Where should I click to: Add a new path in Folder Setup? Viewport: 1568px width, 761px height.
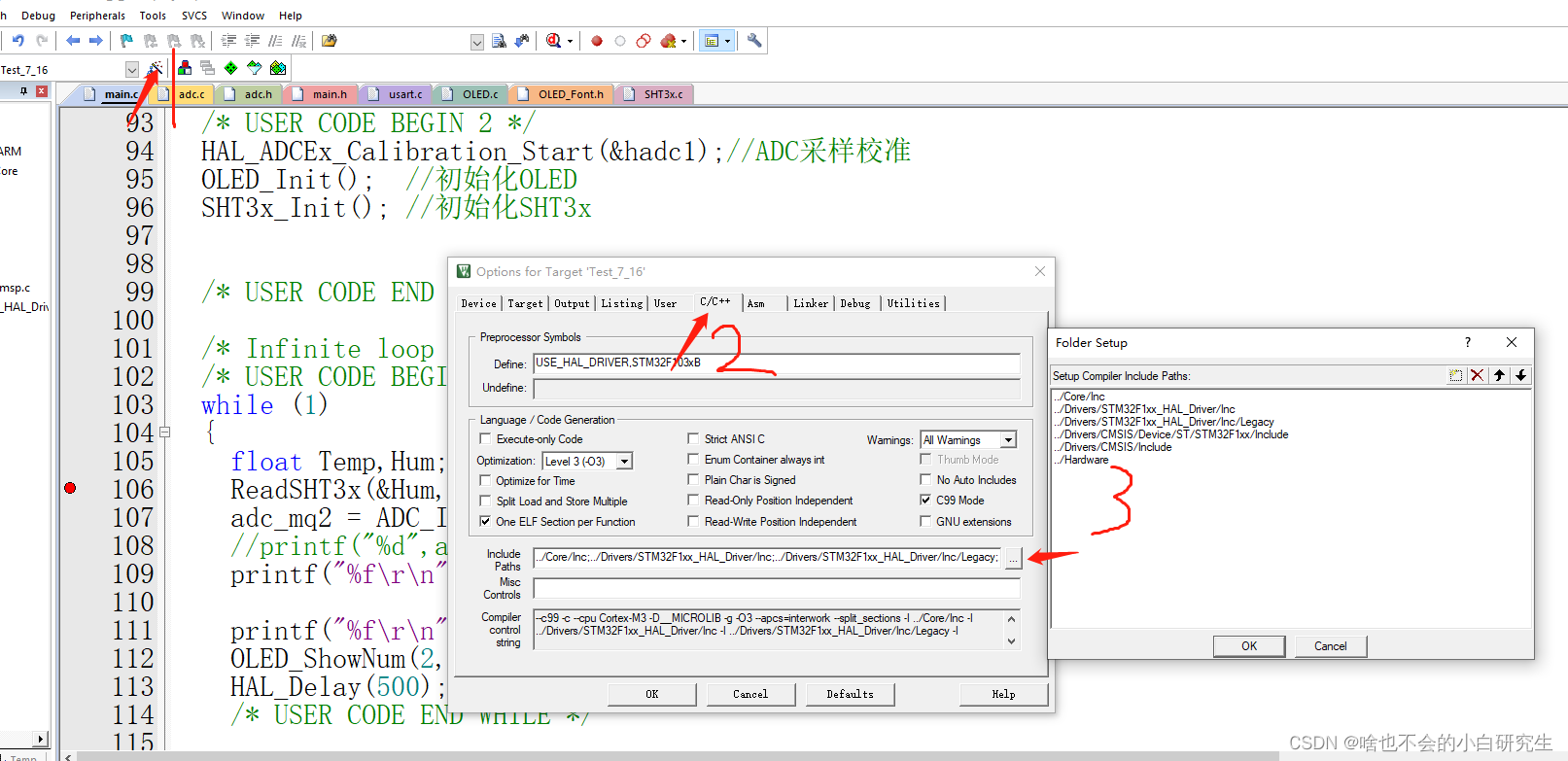[1455, 375]
